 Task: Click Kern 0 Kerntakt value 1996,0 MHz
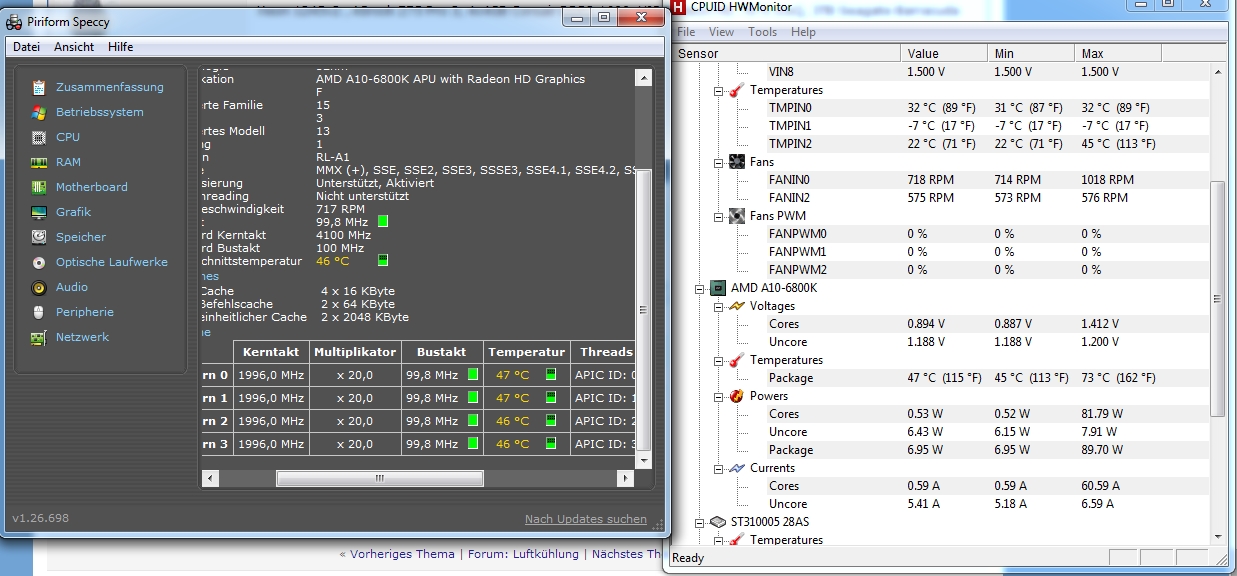coord(270,375)
